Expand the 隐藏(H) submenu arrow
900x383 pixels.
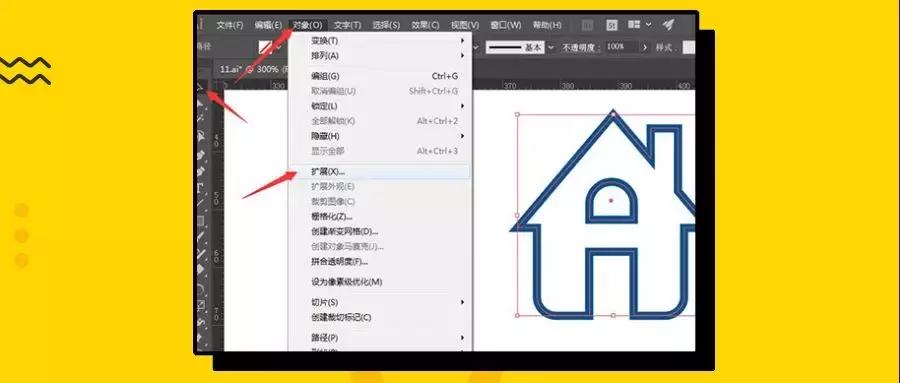(x=462, y=136)
